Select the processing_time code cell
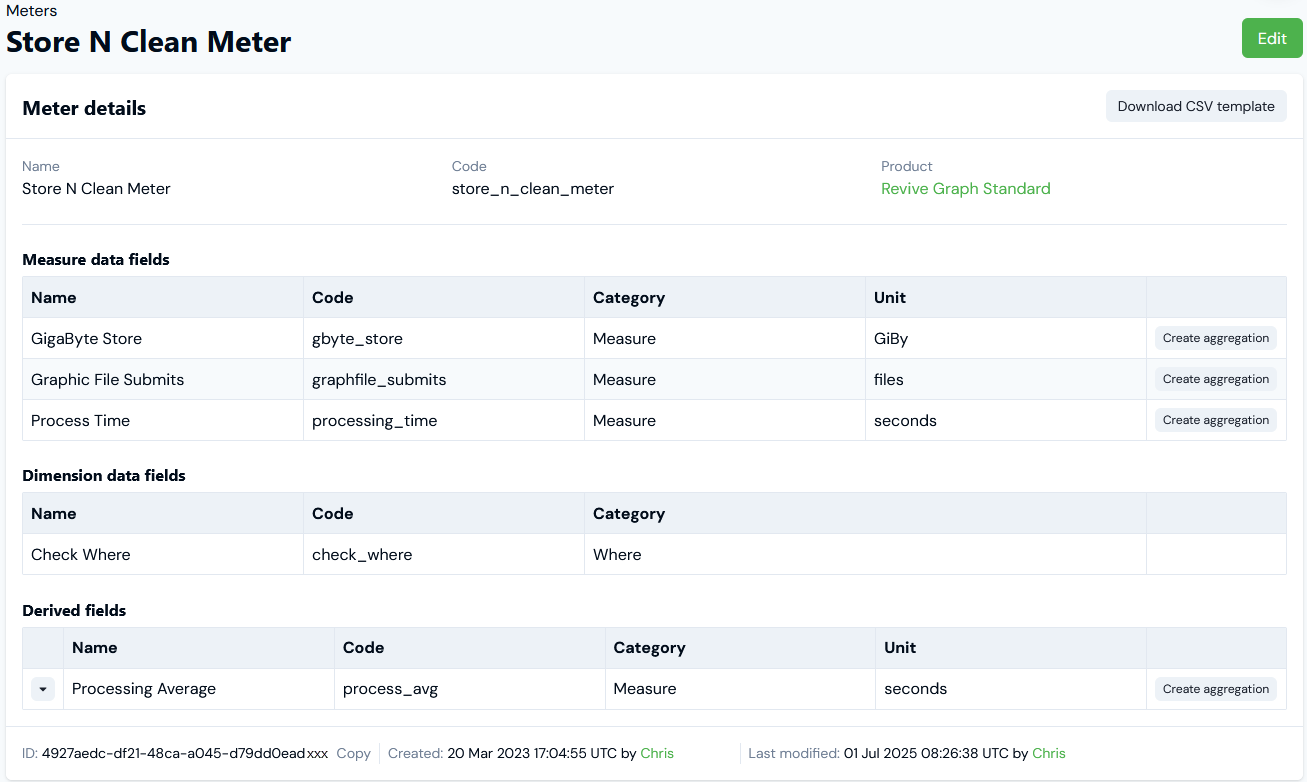 click(444, 420)
